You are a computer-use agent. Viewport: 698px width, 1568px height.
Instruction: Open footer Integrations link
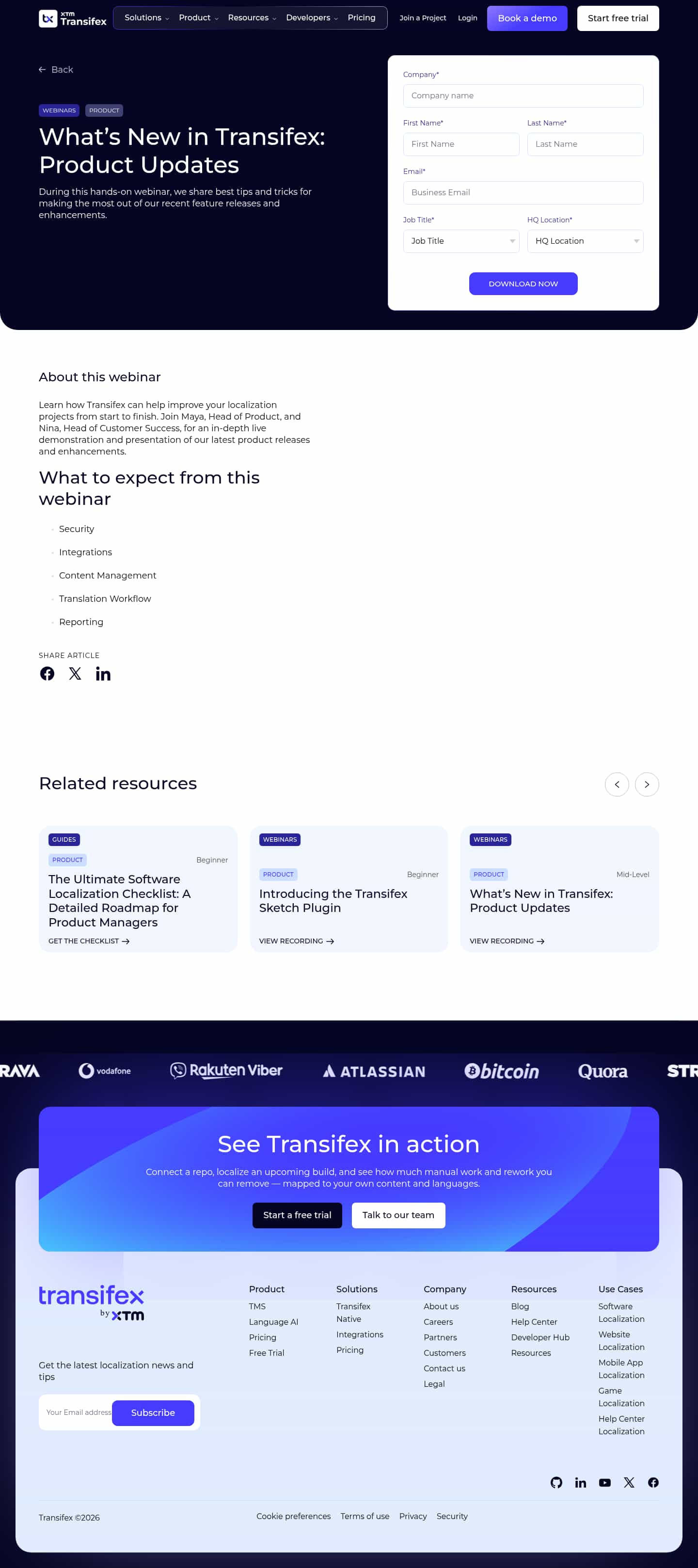tap(360, 1334)
